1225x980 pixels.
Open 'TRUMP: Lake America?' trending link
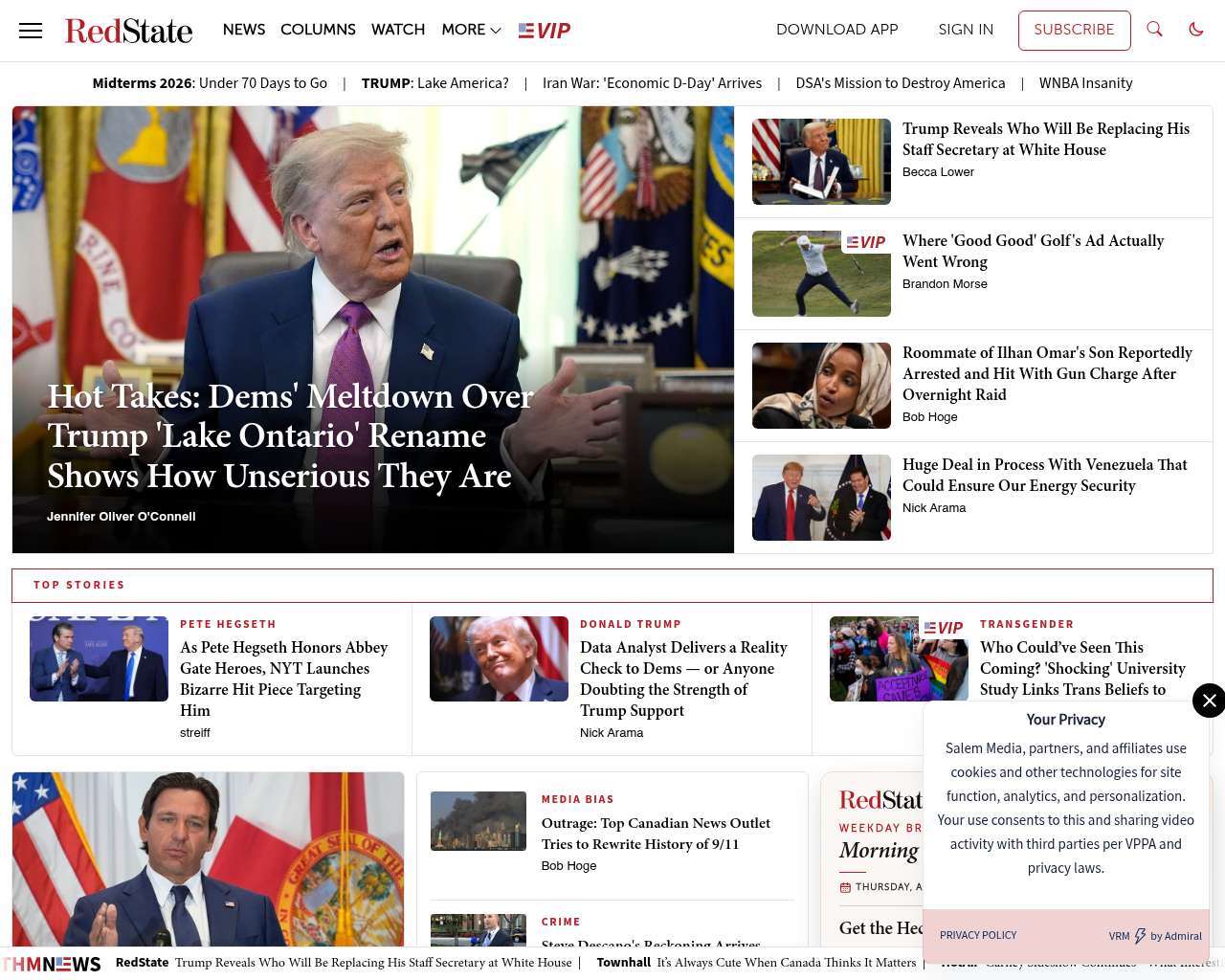pyautogui.click(x=435, y=83)
